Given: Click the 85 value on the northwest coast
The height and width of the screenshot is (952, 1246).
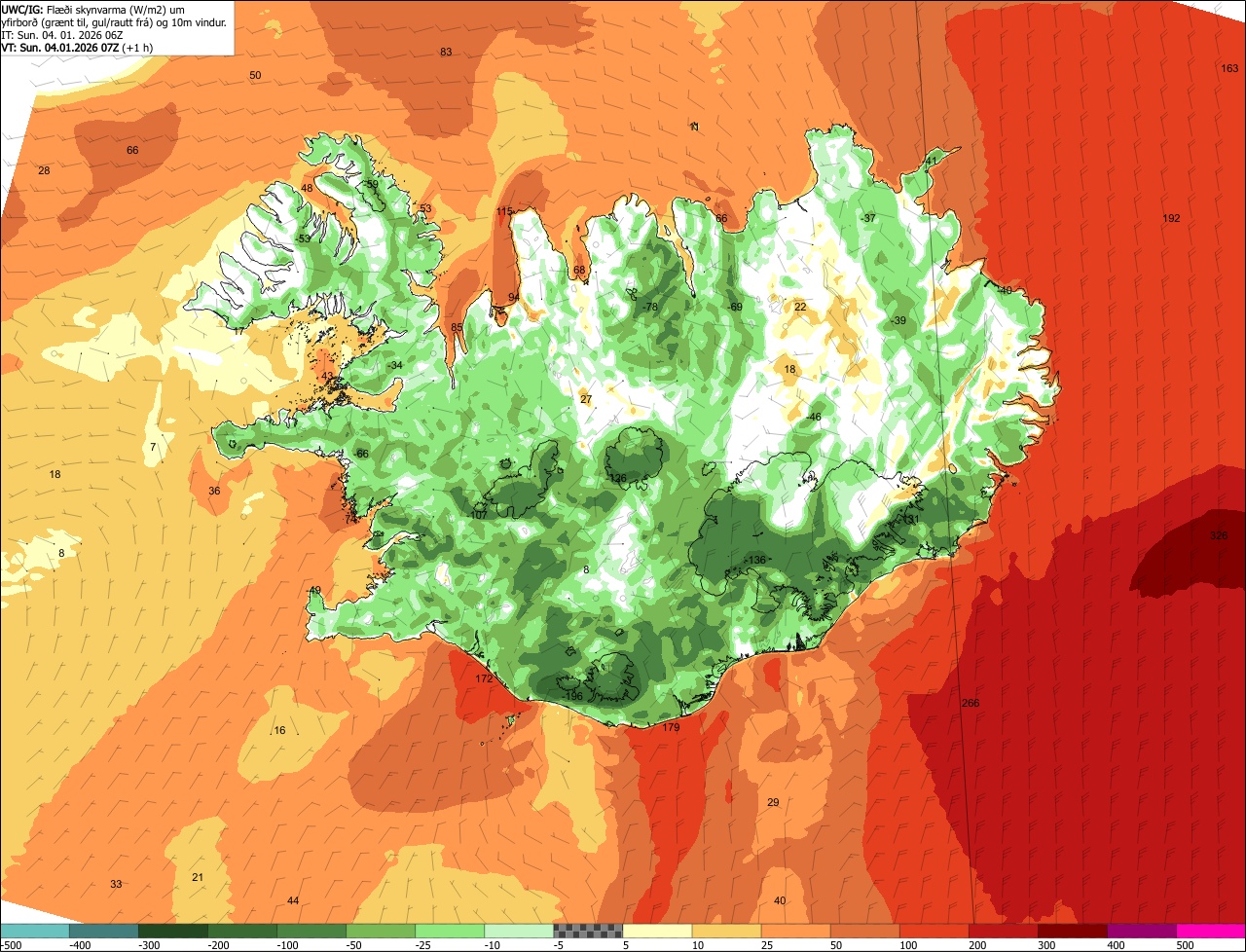Looking at the screenshot, I should (x=457, y=327).
